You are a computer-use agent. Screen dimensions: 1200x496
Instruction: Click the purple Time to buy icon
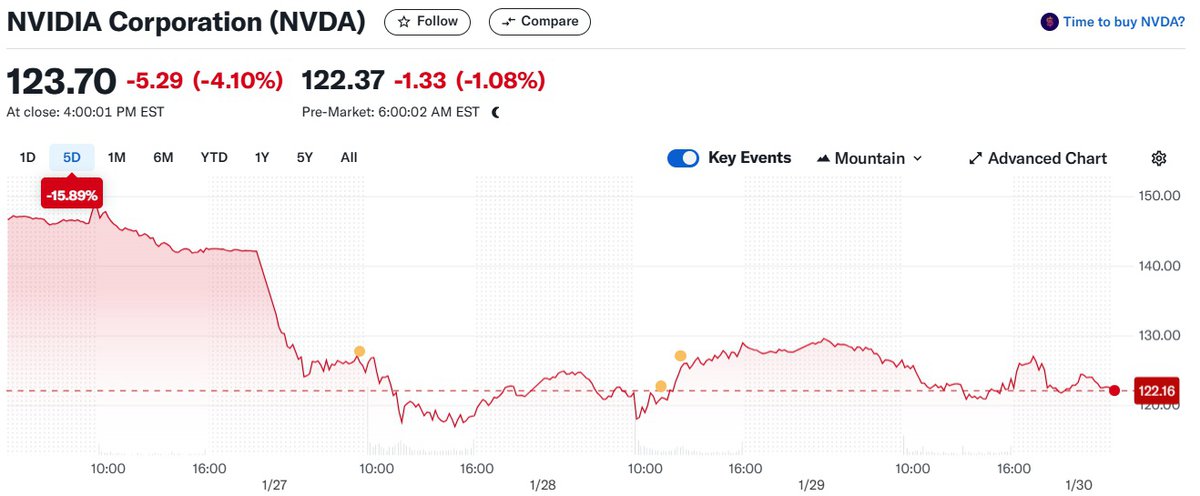coord(1049,22)
